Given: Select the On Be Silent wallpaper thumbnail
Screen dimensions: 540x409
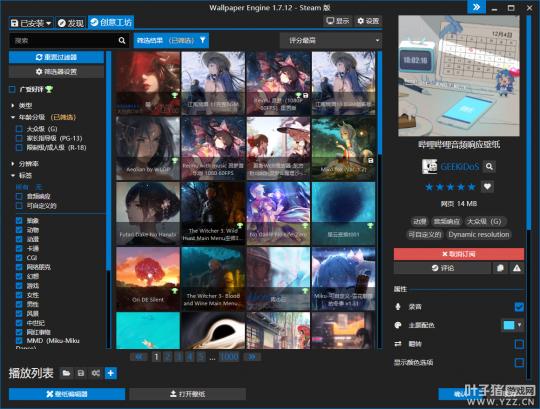Looking at the screenshot, I should (x=148, y=279).
